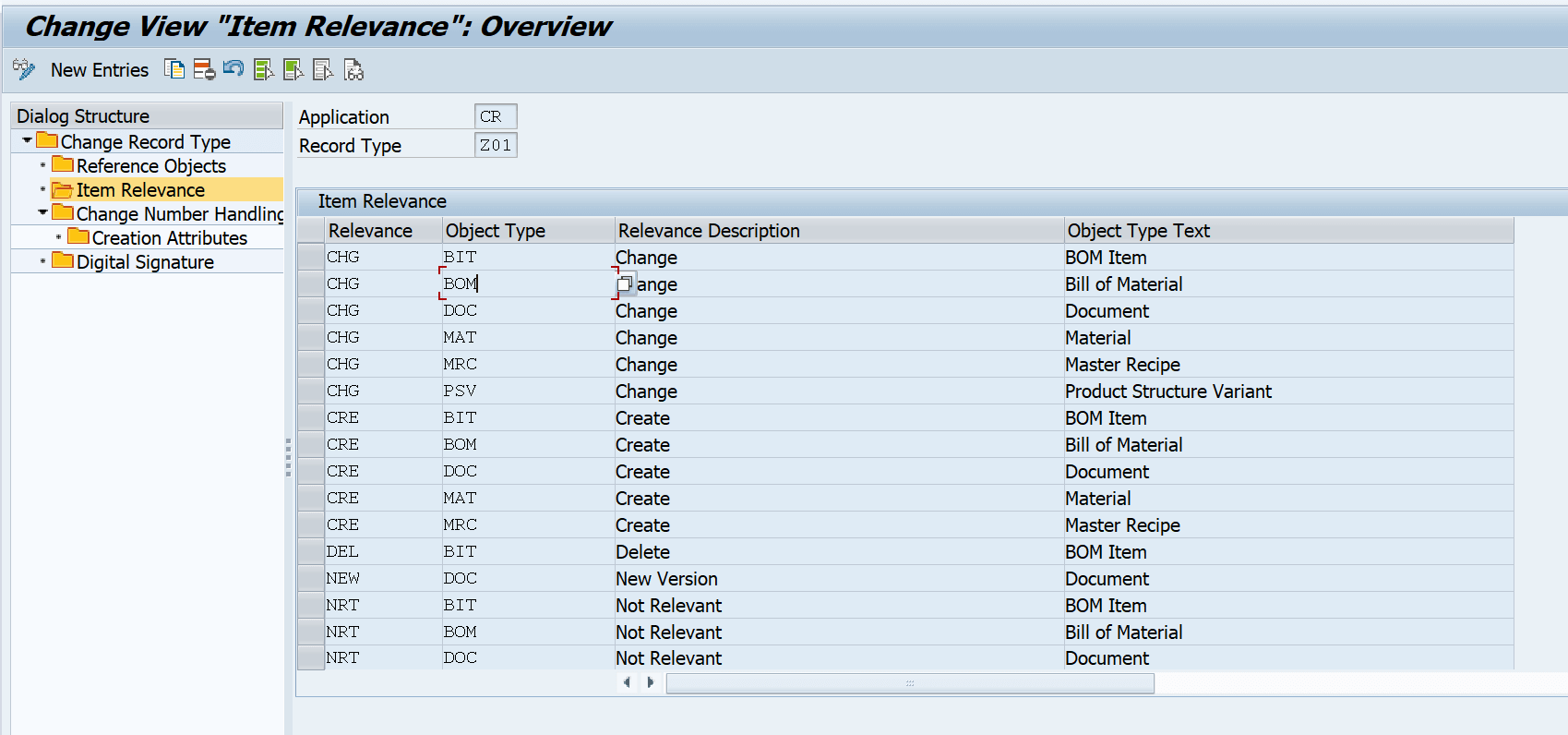Select the CHG BOM row selector
This screenshot has width=1568, height=735.
click(x=310, y=283)
